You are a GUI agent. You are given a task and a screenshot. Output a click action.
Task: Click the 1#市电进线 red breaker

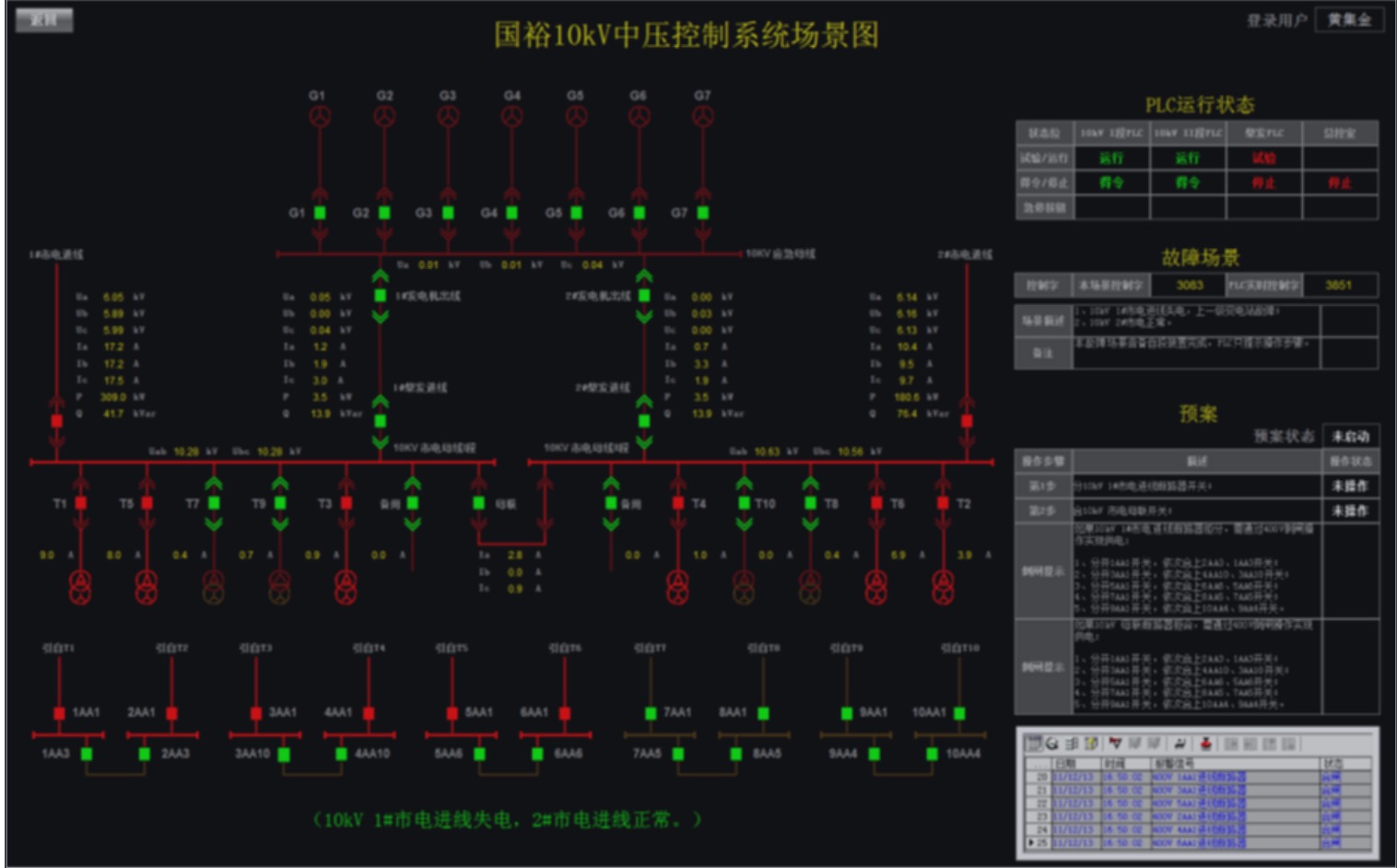[x=57, y=421]
